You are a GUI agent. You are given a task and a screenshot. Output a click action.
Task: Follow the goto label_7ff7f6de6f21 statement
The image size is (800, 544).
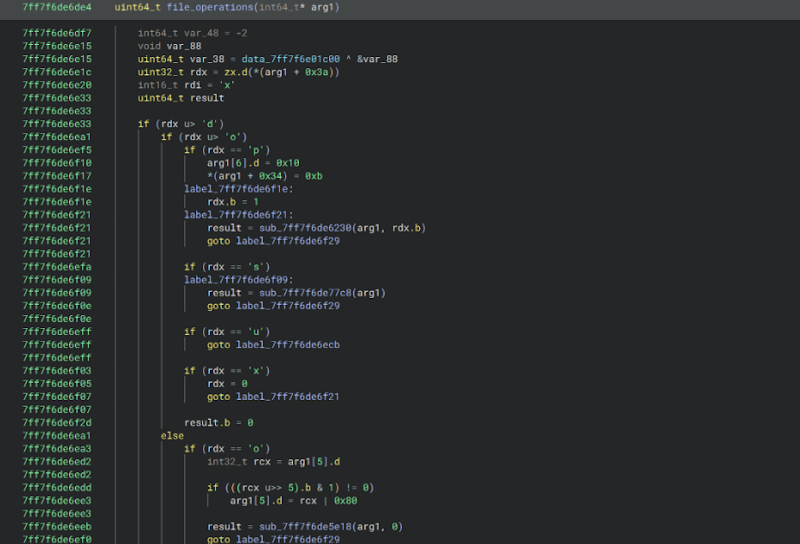click(273, 397)
